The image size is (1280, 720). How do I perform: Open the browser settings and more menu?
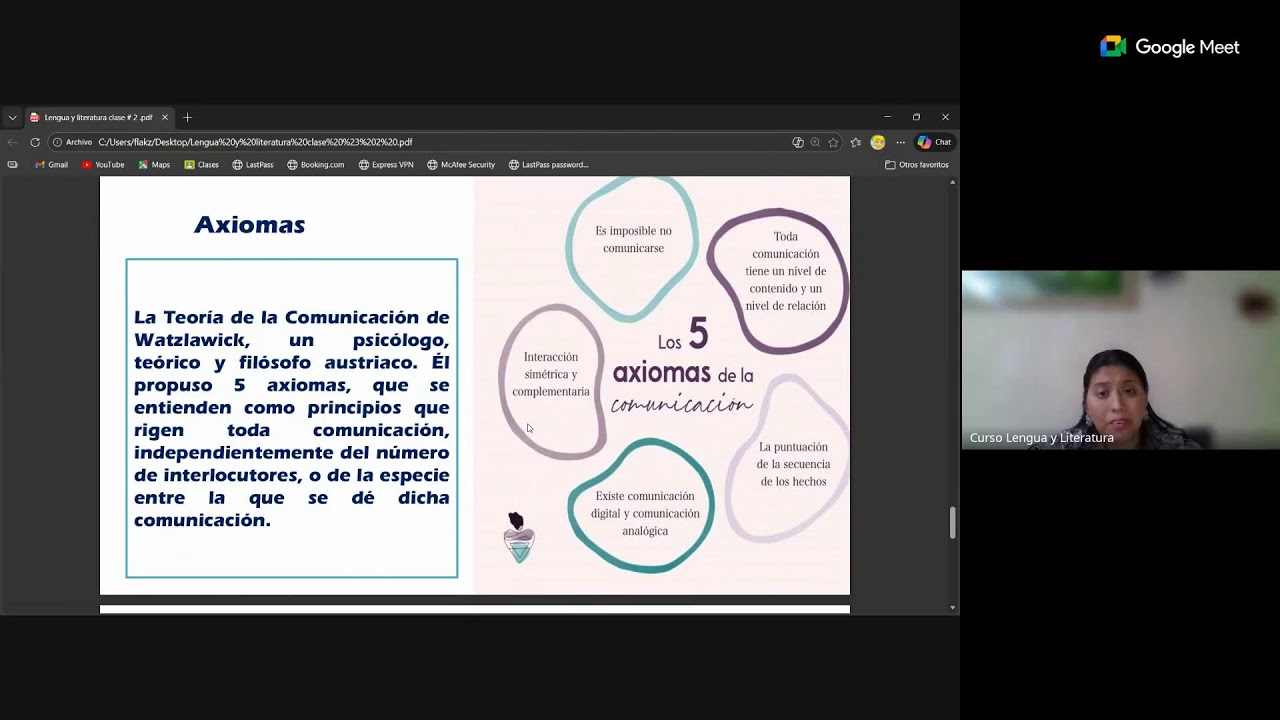(x=900, y=142)
